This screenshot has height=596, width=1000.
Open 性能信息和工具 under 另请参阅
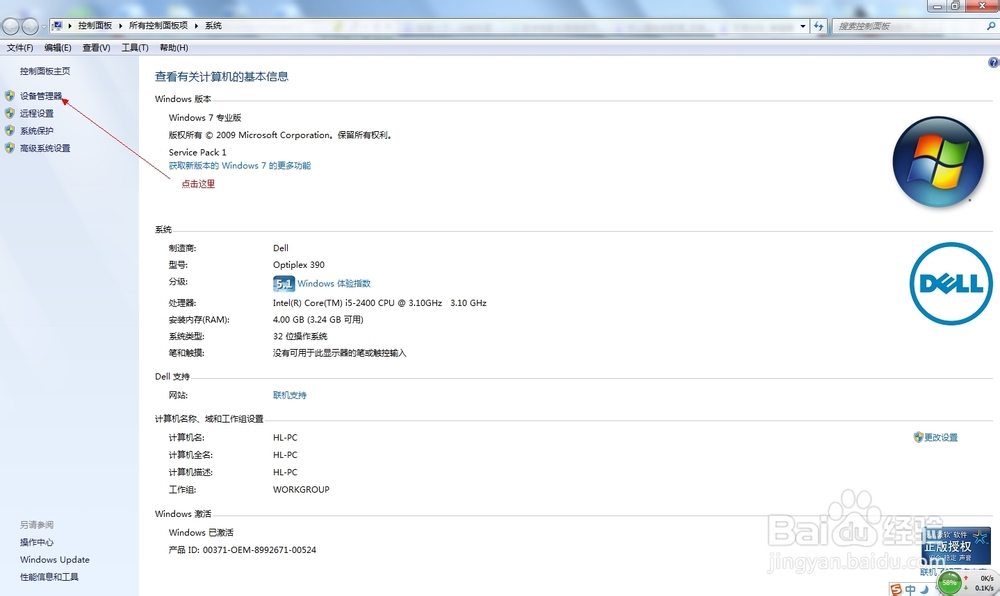(49, 577)
